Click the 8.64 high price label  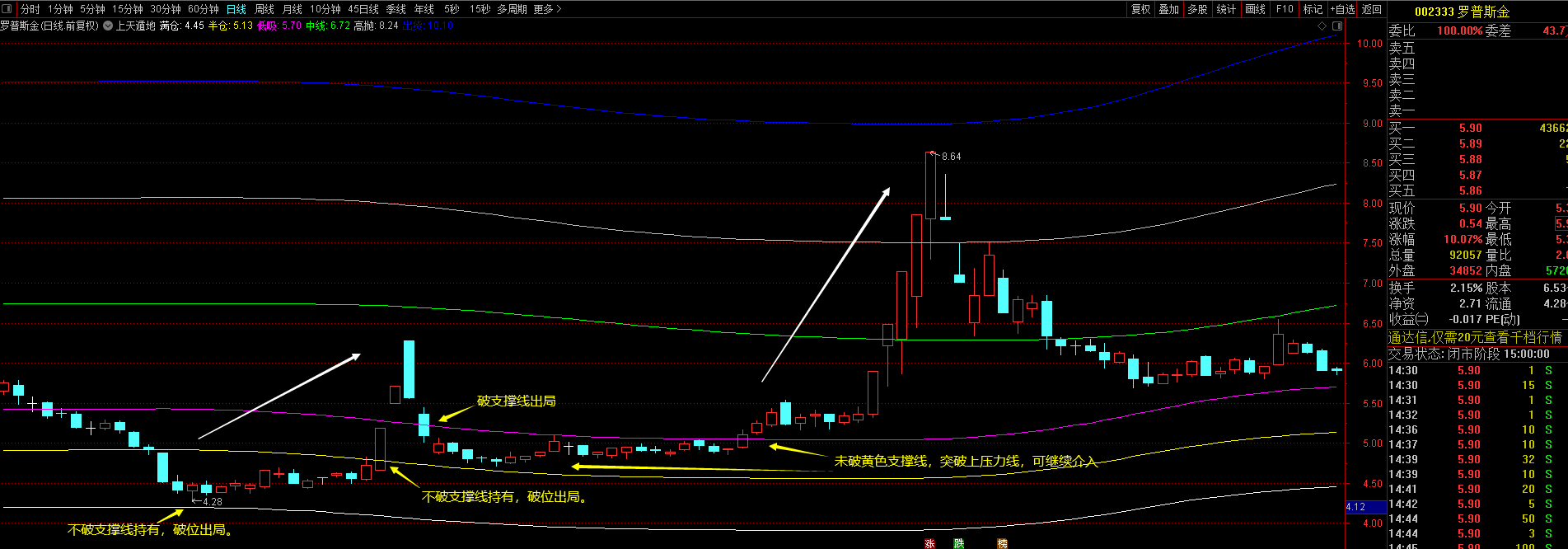(x=951, y=157)
